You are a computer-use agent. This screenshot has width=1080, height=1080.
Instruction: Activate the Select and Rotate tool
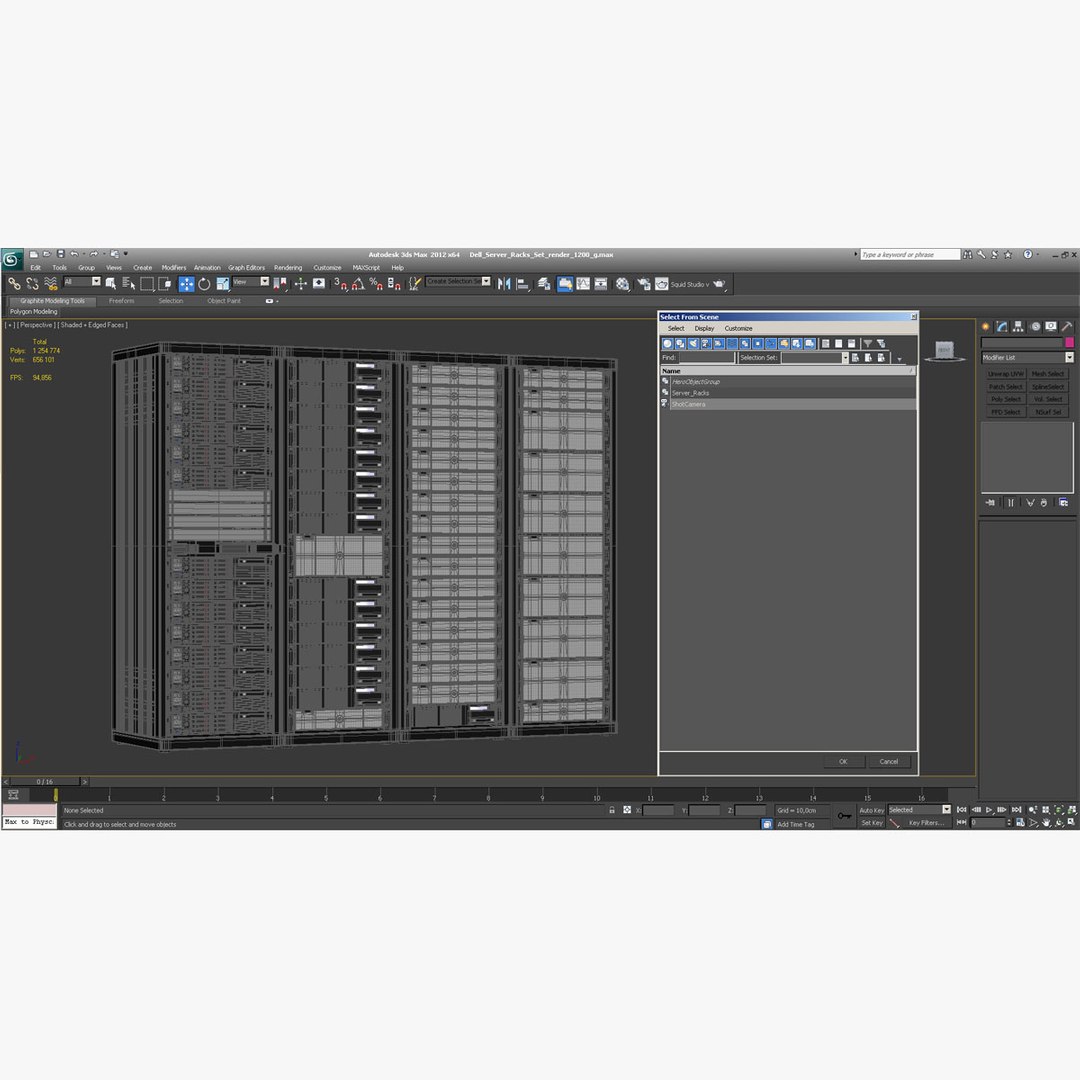click(204, 283)
